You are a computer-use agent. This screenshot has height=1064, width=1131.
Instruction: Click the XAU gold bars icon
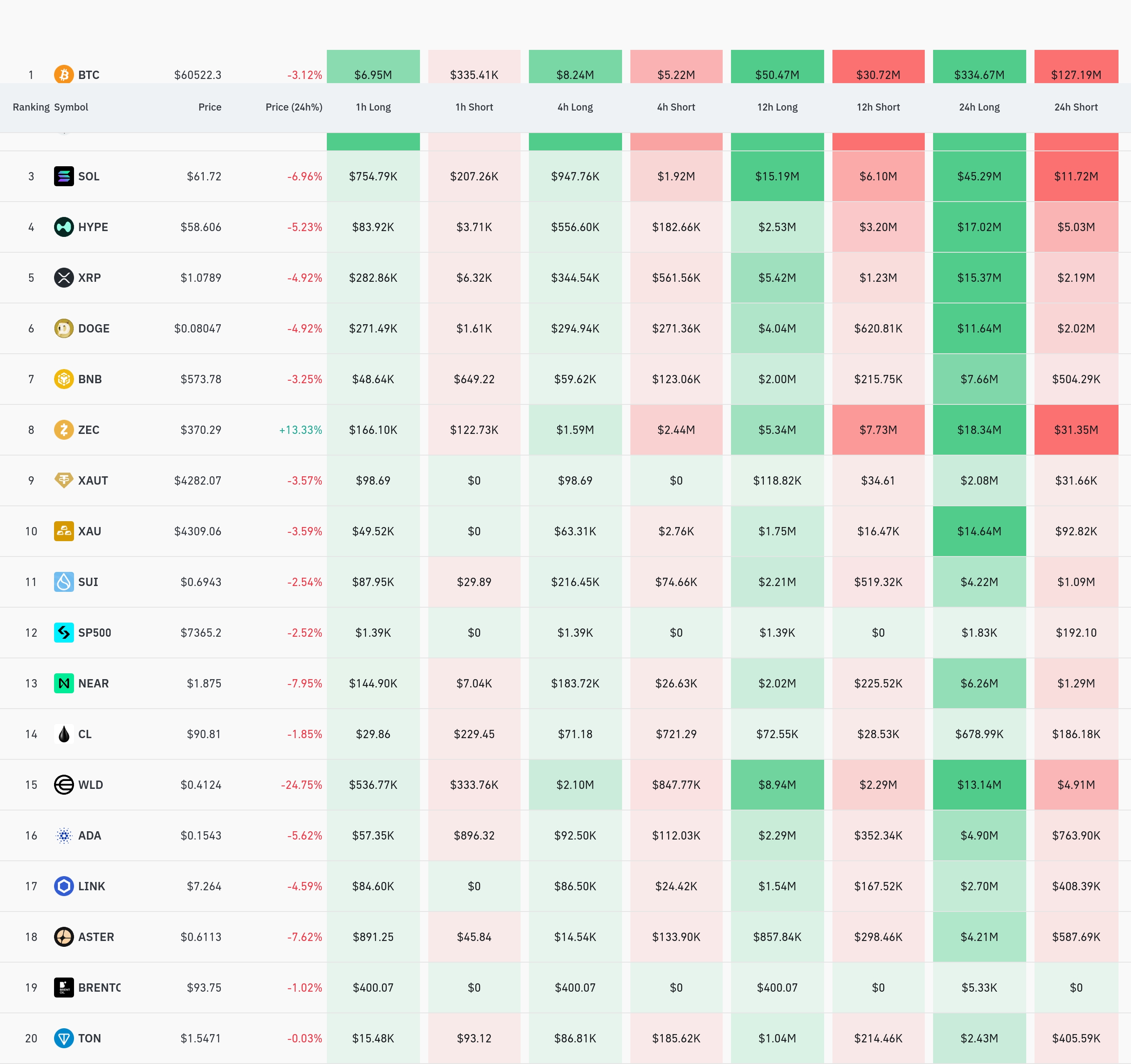coord(64,531)
